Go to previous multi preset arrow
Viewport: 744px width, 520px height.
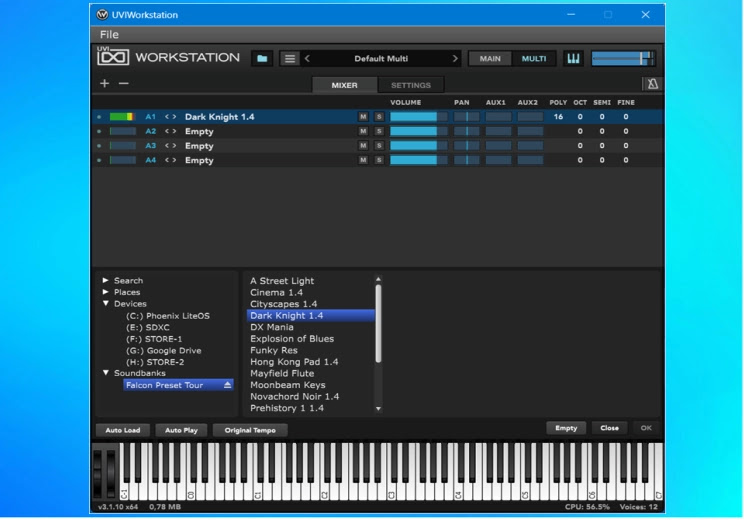coord(307,58)
